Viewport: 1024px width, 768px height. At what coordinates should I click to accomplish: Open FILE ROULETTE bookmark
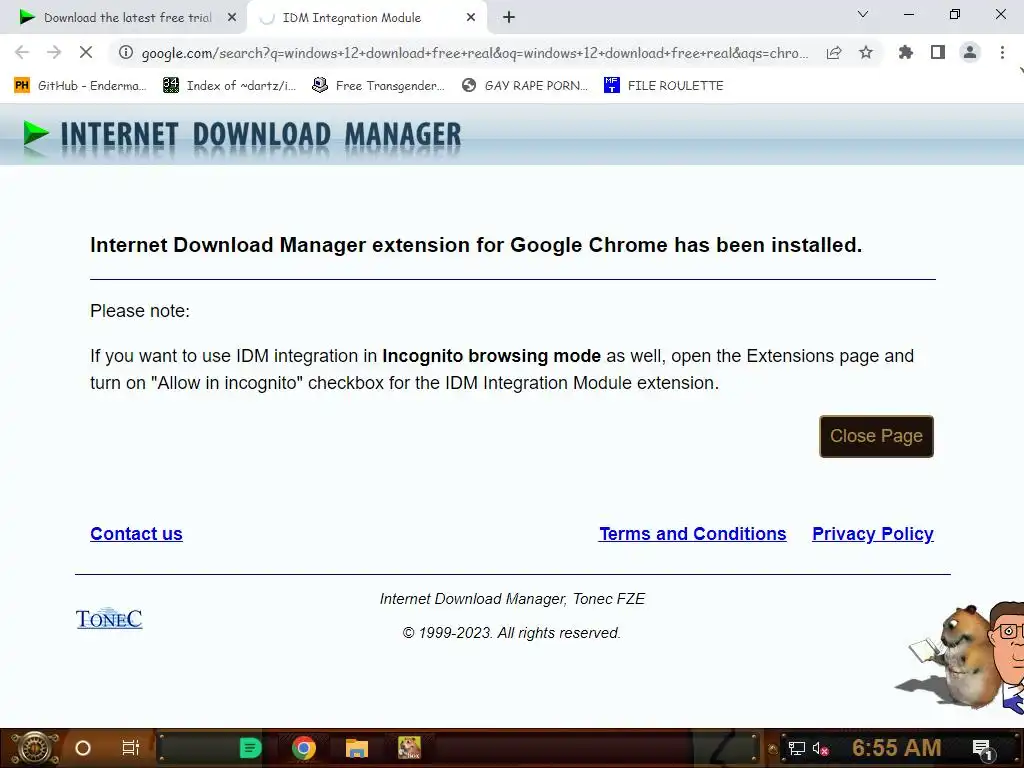click(664, 86)
